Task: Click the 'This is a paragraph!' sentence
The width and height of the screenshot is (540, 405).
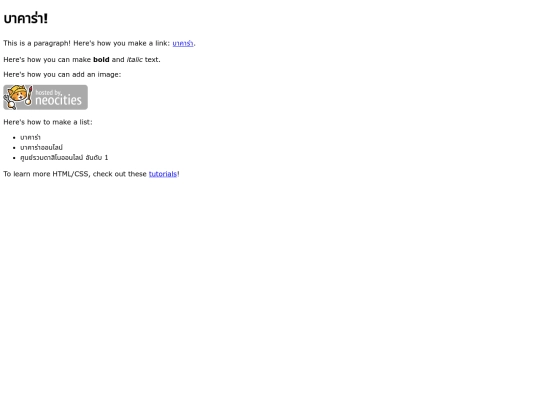Action: click(37, 43)
